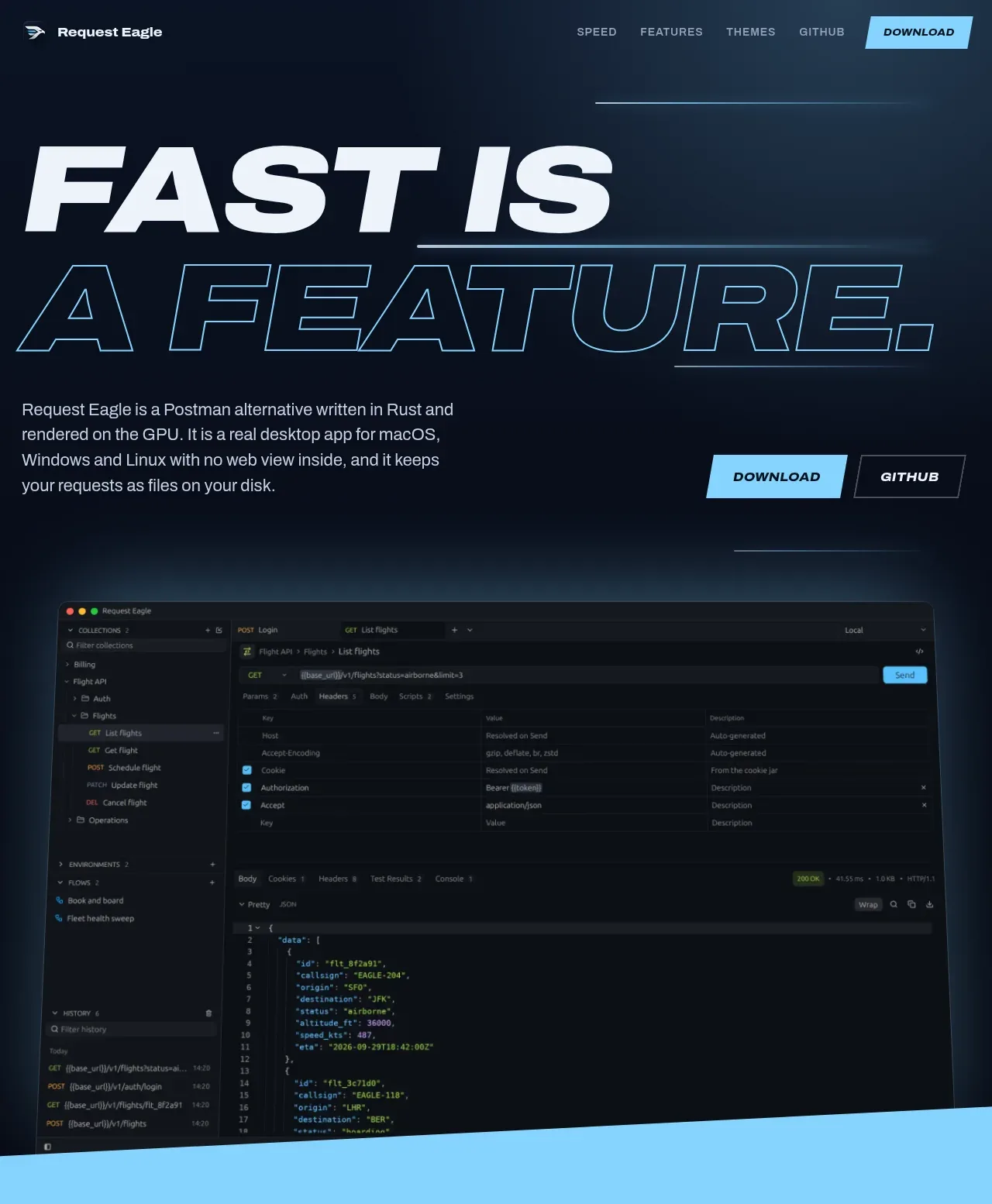
Task: Open the Themes navigation link
Action: [751, 32]
